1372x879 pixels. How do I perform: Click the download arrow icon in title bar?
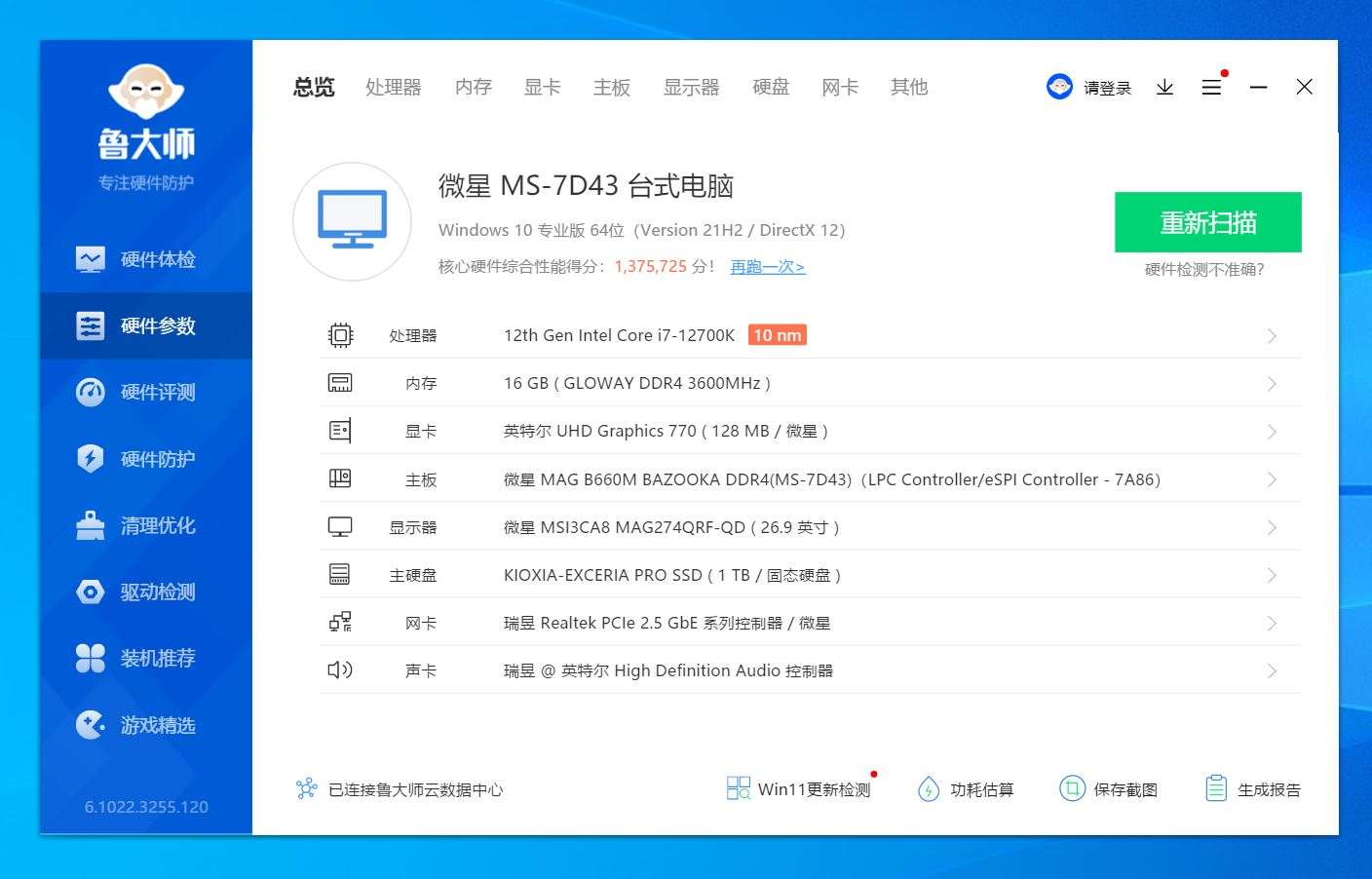tap(1164, 88)
